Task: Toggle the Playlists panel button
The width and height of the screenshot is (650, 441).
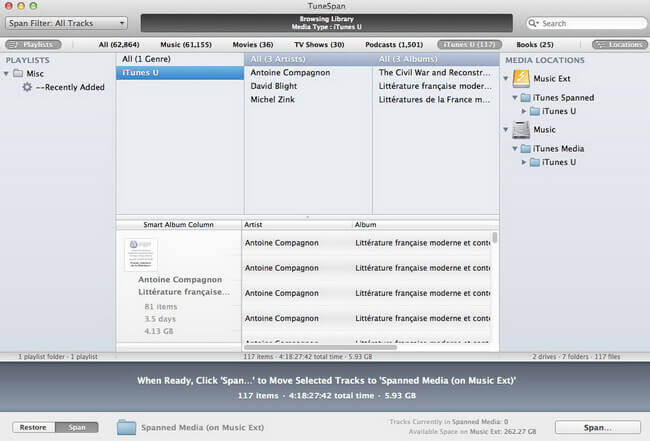Action: coord(33,44)
